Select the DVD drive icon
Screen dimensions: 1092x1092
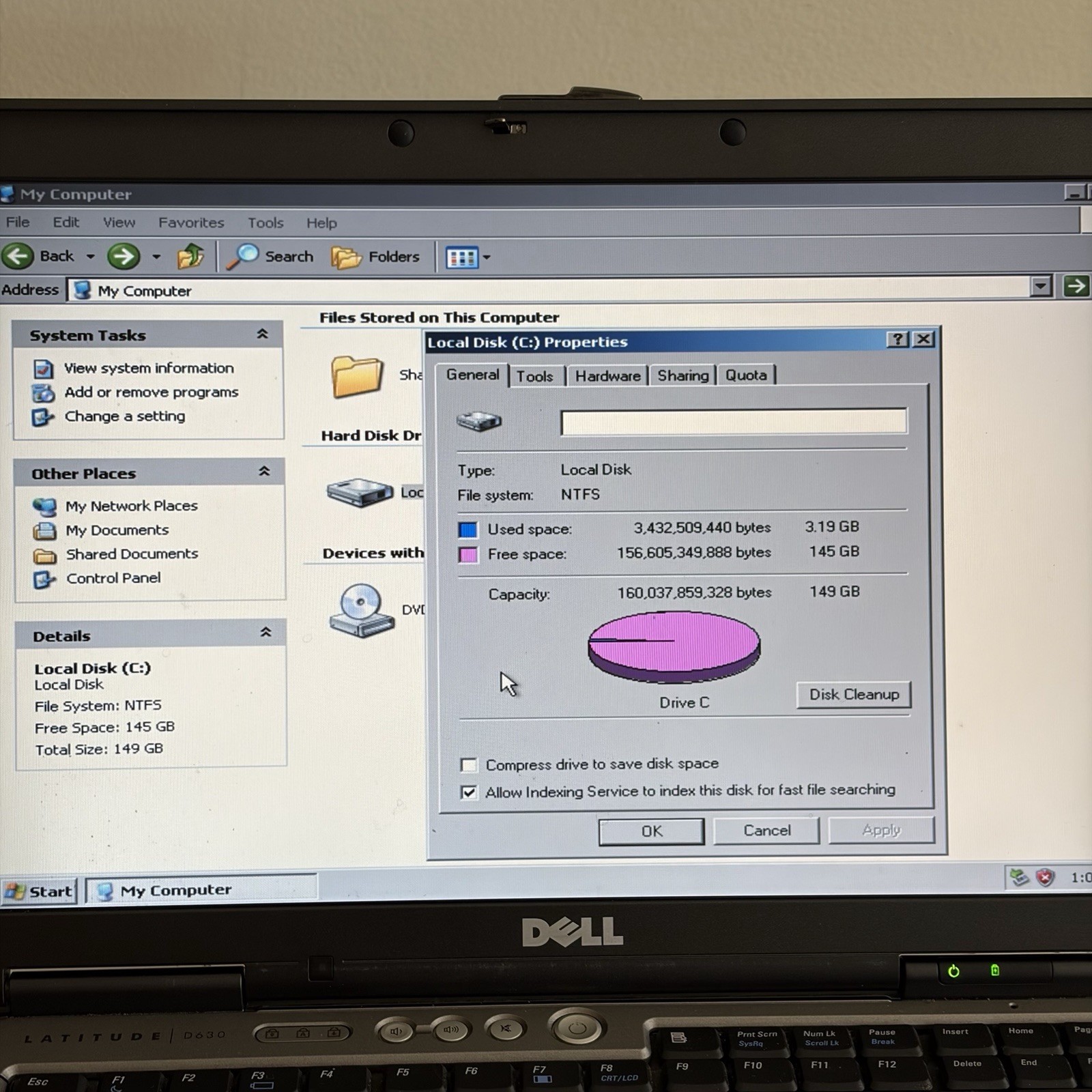pyautogui.click(x=361, y=610)
